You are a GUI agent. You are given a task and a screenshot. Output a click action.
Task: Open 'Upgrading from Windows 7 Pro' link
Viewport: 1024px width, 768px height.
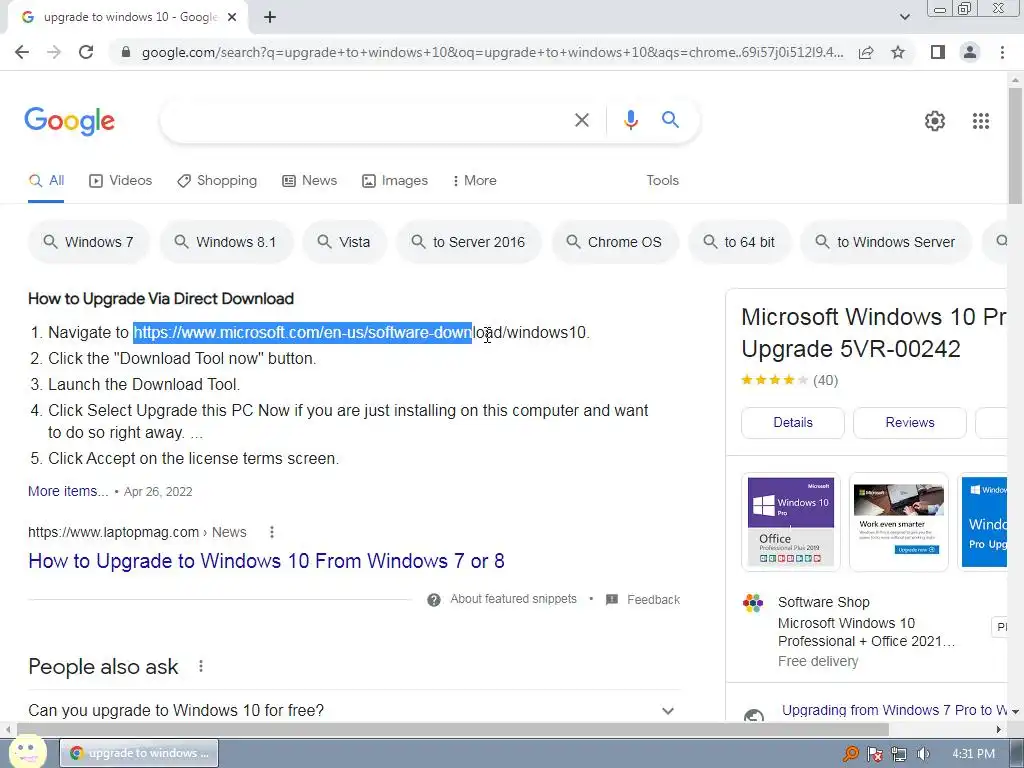tap(893, 710)
